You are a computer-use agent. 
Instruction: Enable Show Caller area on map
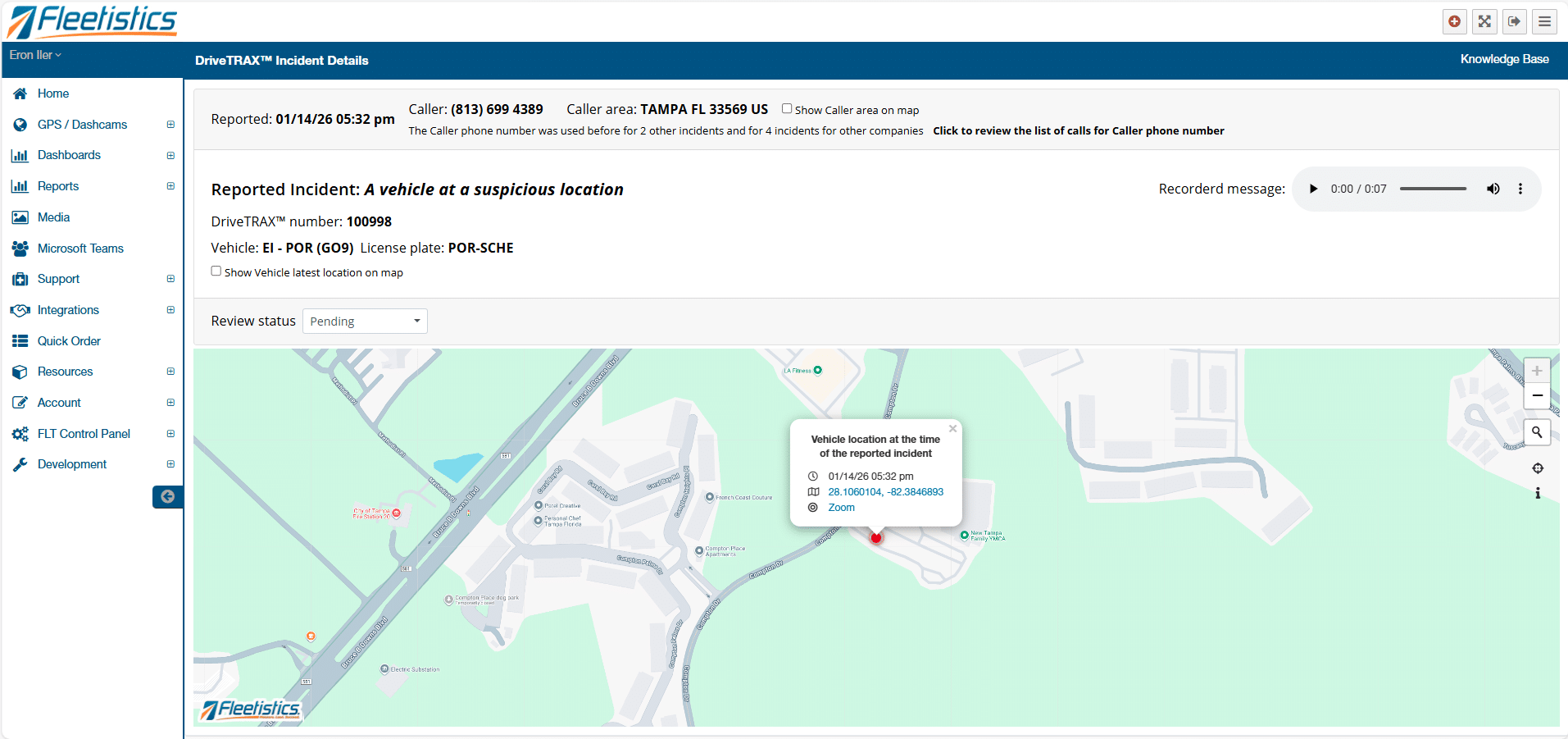tap(787, 108)
